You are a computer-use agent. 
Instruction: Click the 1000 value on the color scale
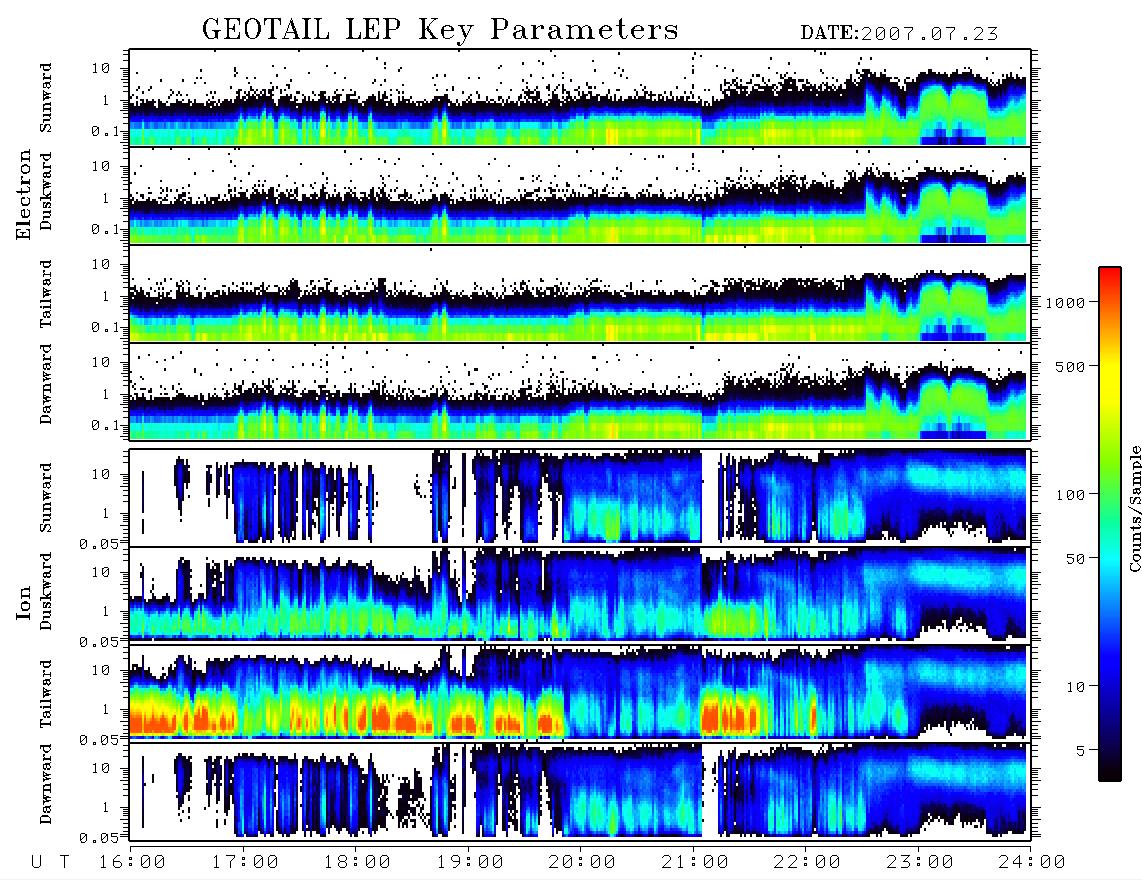tap(1066, 302)
